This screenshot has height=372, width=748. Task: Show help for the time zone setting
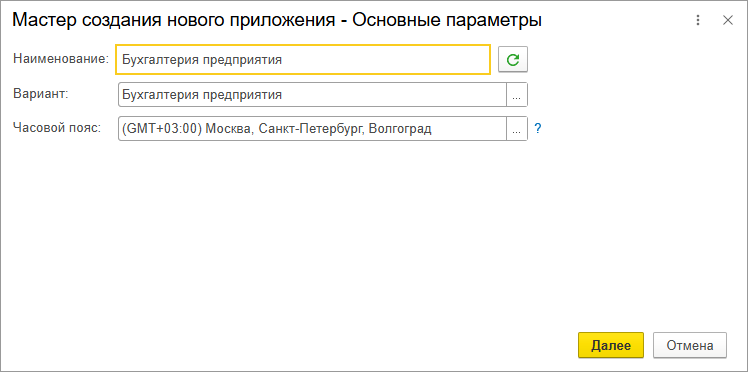(538, 129)
